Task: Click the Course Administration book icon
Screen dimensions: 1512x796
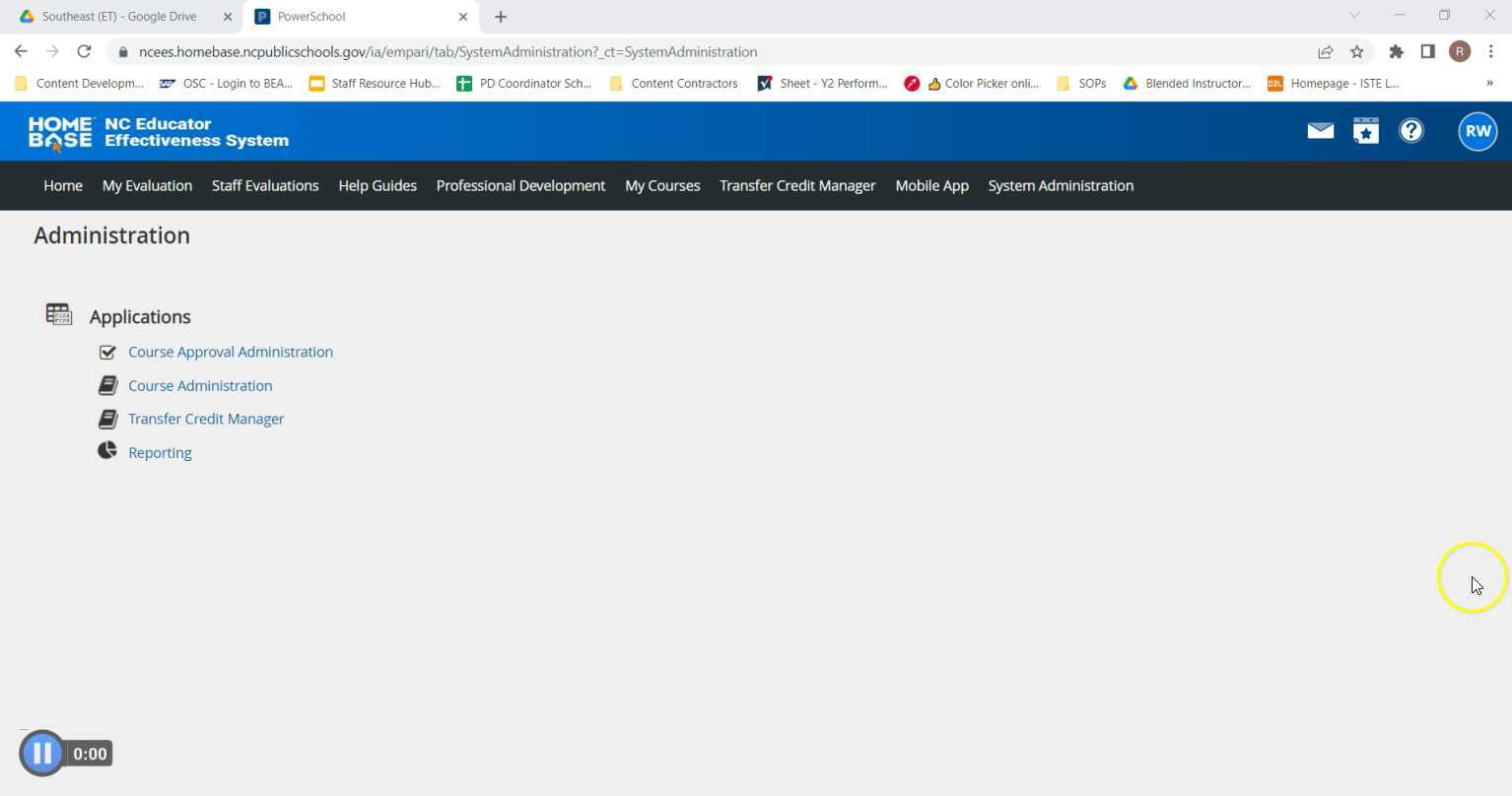Action: click(107, 385)
